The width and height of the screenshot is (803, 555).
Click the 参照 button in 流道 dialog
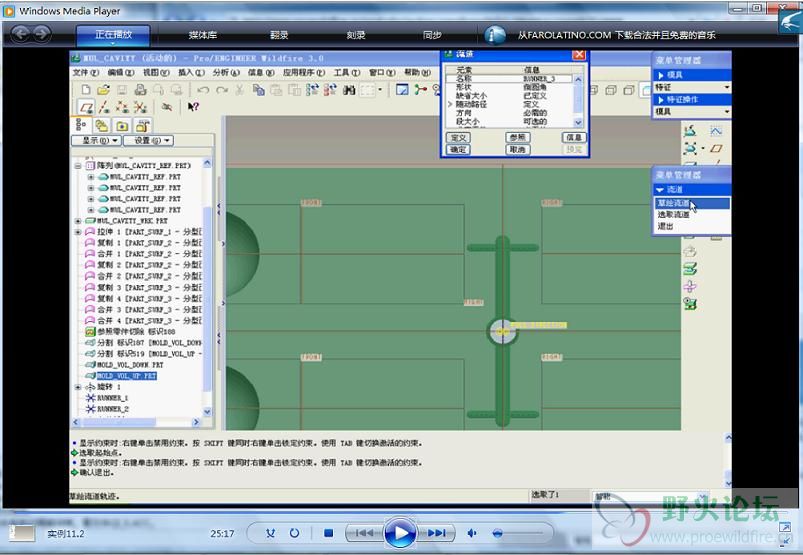coord(518,137)
